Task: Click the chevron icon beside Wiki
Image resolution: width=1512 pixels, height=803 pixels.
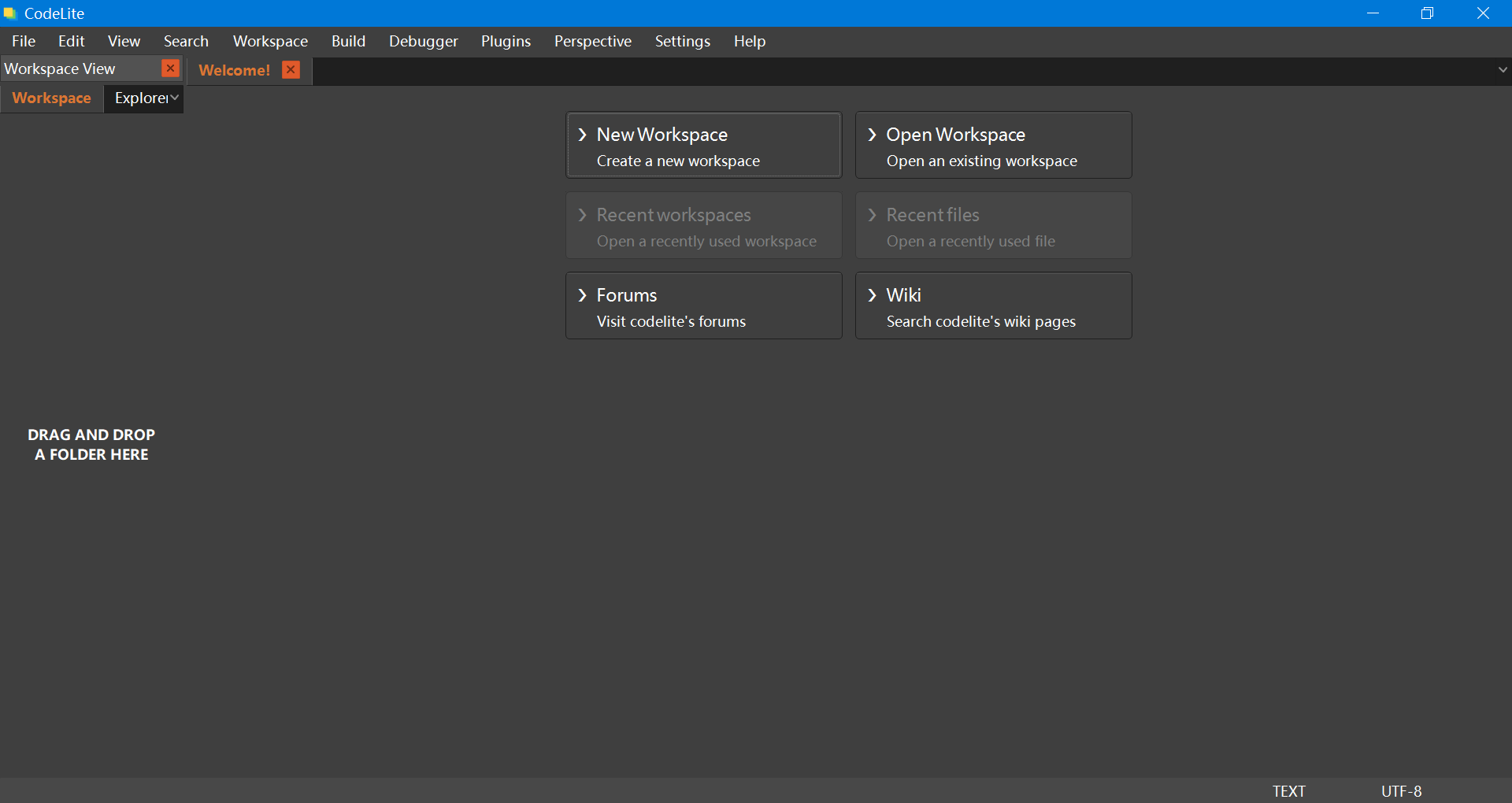Action: [873, 295]
